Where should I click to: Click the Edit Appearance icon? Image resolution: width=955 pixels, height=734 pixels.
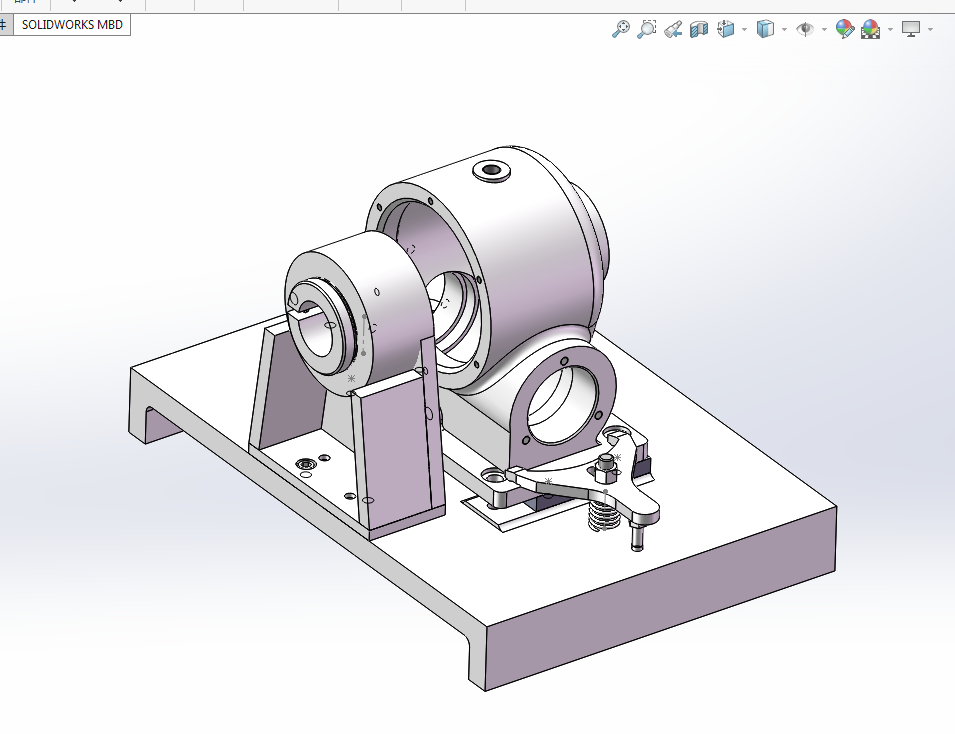(x=845, y=29)
